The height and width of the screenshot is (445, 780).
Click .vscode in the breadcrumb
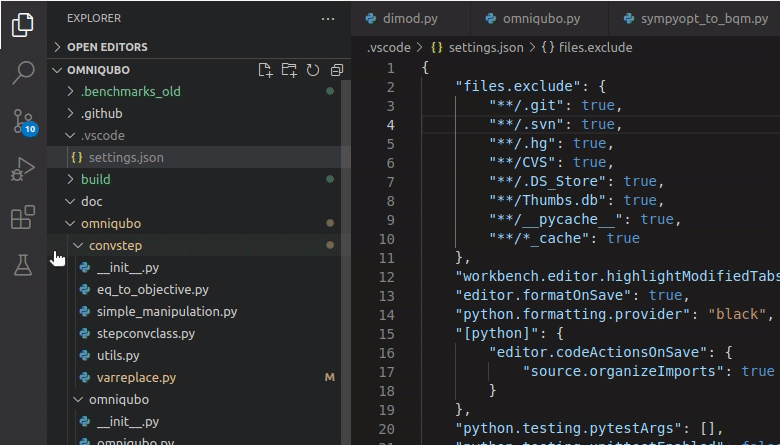tap(389, 48)
